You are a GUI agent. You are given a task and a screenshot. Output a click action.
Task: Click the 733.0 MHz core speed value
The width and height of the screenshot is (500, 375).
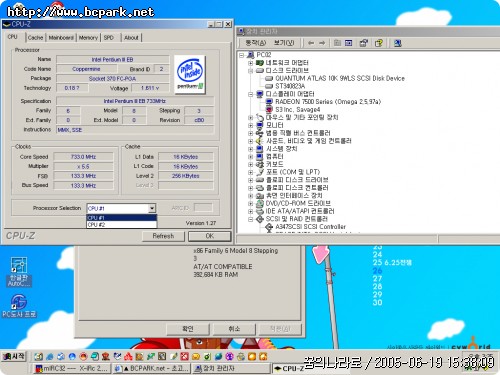83,157
